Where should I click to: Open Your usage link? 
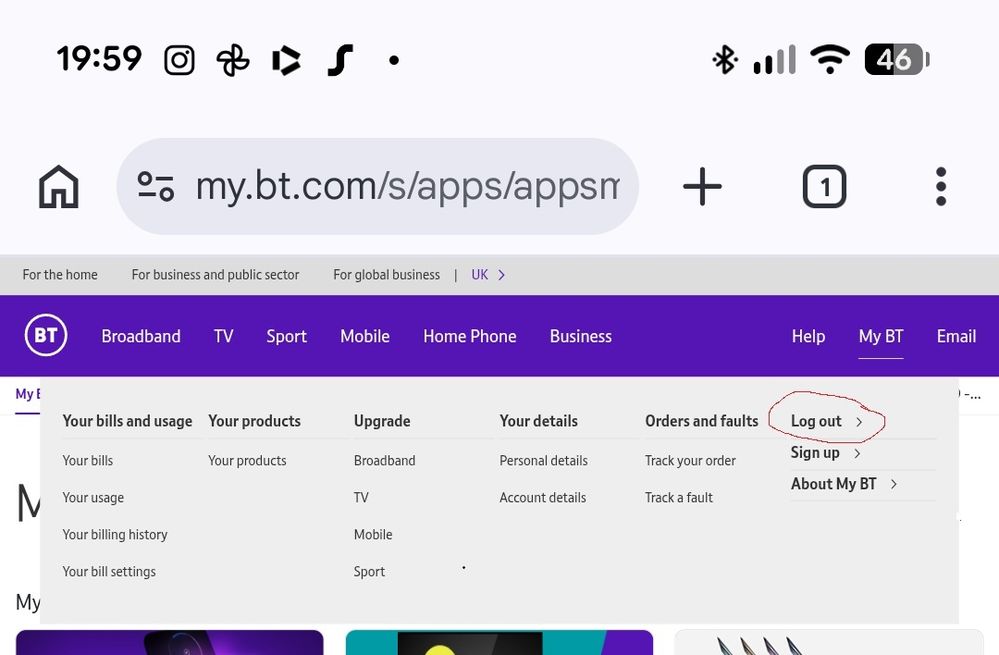[93, 498]
